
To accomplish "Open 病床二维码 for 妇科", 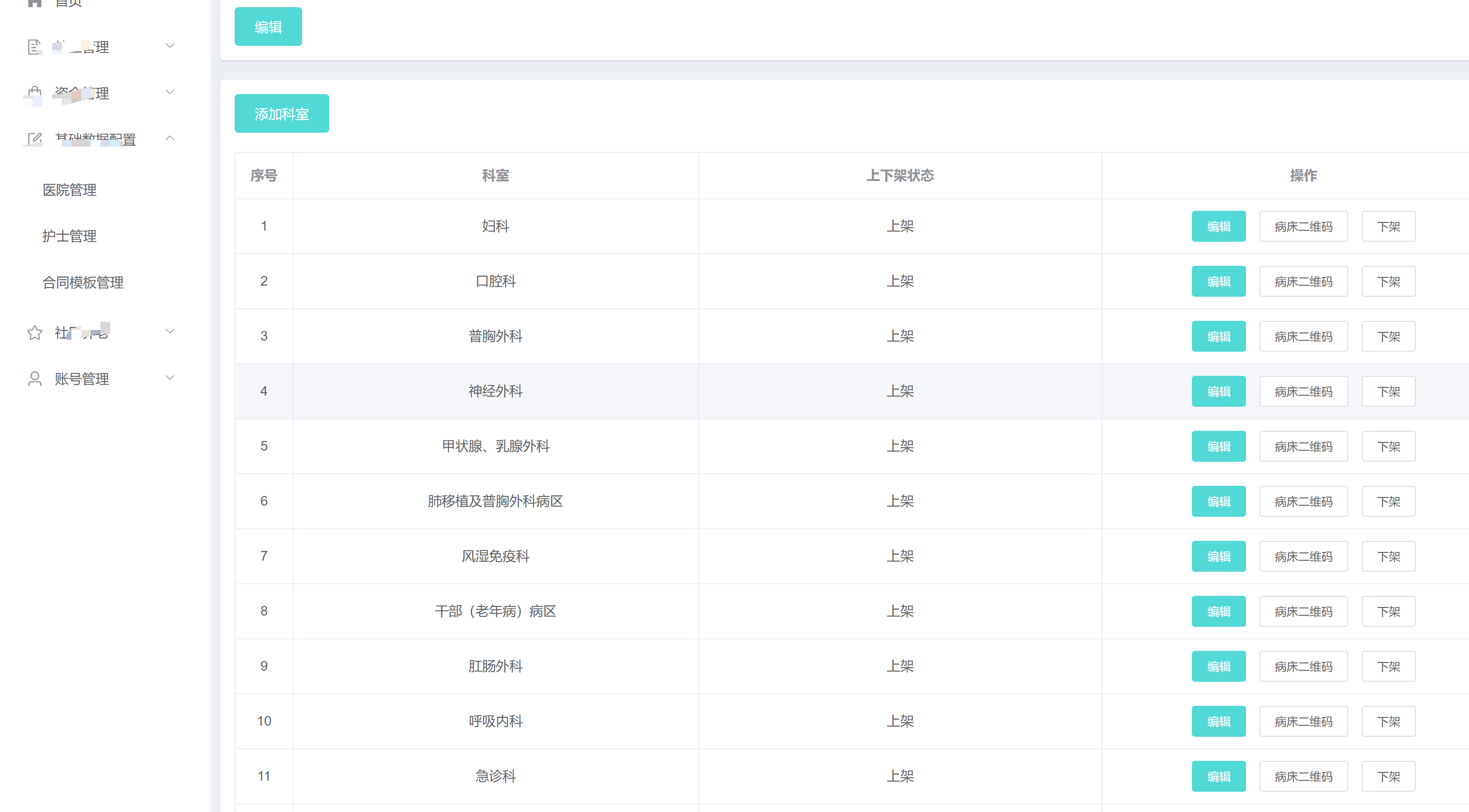I will coord(1303,226).
